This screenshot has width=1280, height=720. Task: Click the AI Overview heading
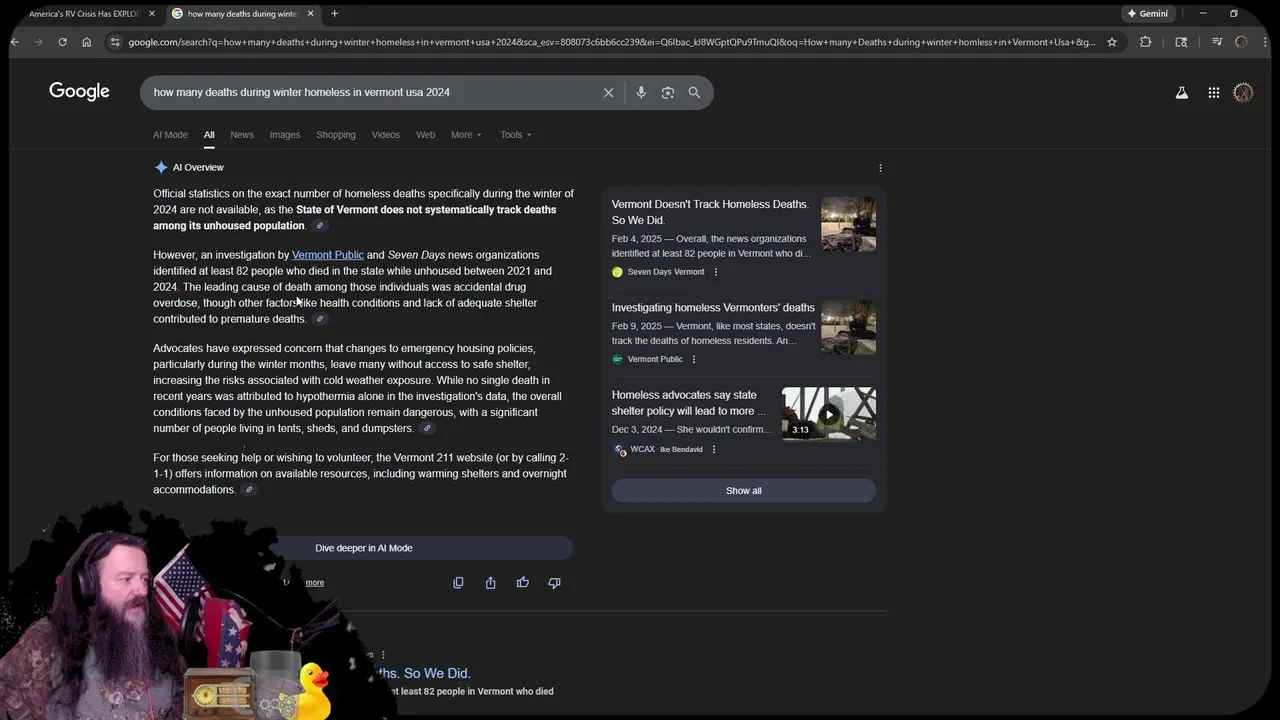point(198,168)
